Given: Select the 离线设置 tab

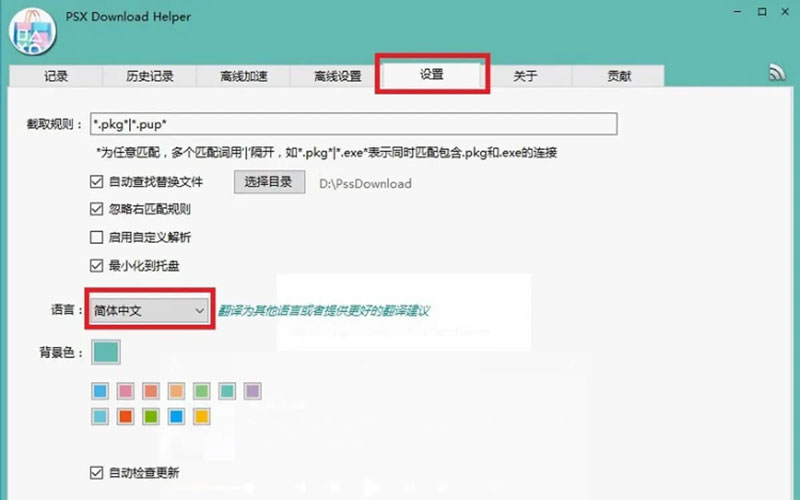Looking at the screenshot, I should [337, 76].
